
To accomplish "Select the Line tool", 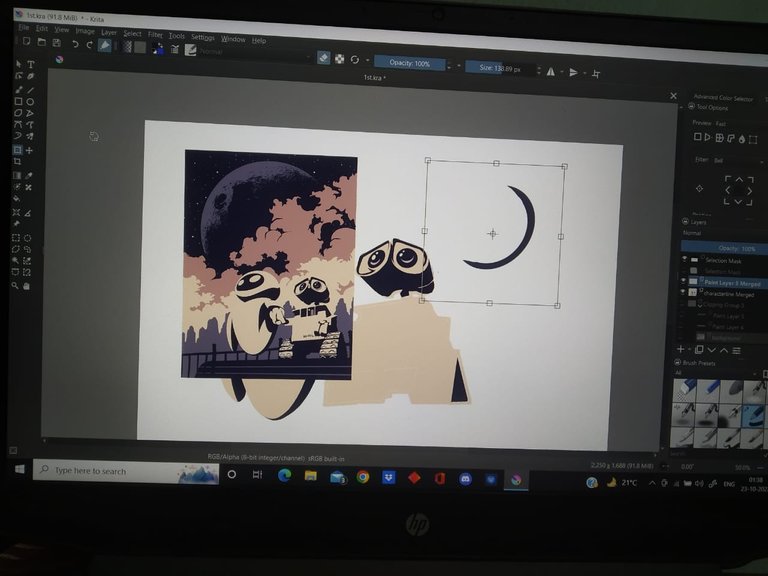I will pyautogui.click(x=30, y=90).
